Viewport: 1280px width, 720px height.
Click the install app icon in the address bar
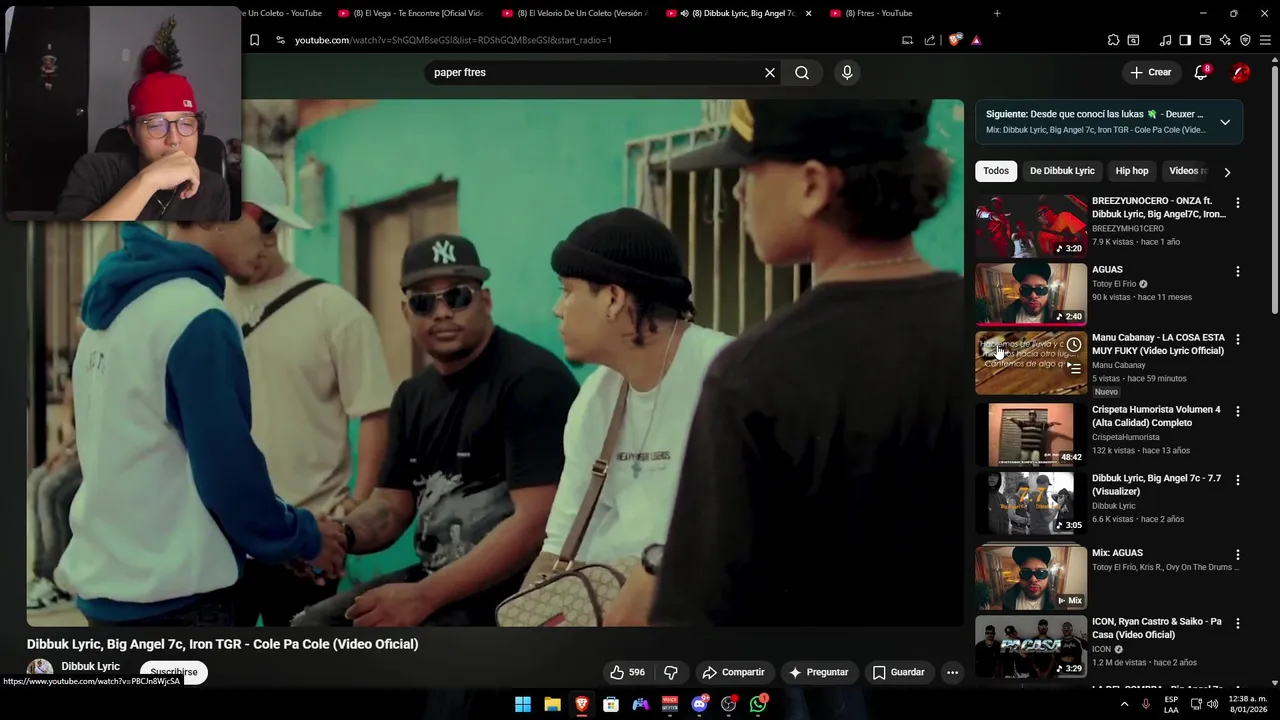(x=907, y=40)
